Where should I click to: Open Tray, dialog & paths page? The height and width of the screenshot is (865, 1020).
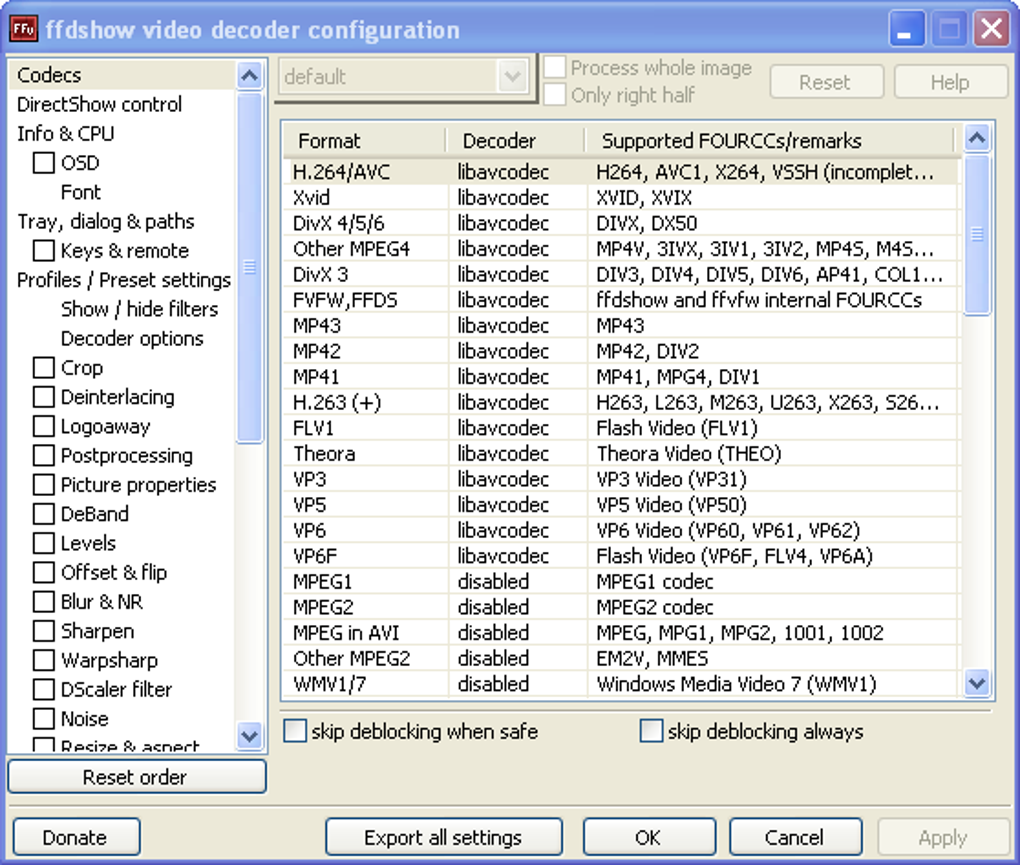tap(106, 221)
